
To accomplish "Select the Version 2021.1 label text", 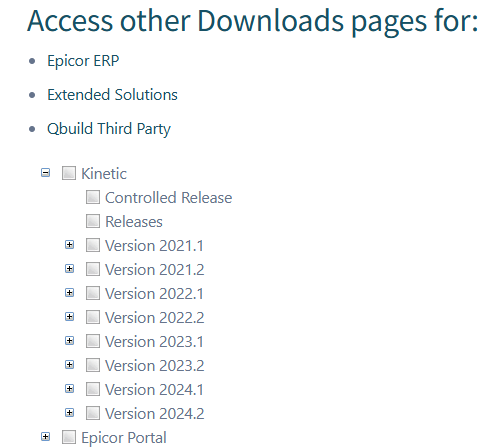I will 154,246.
